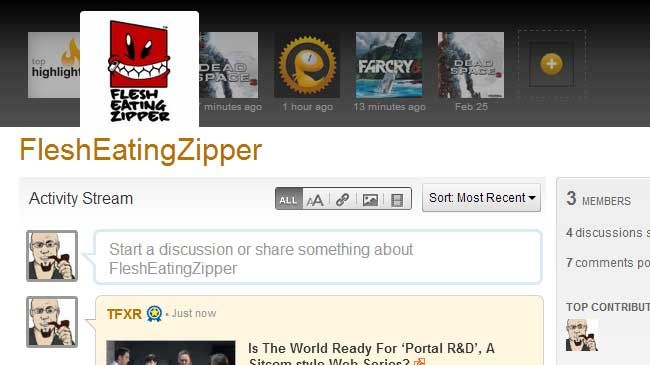This screenshot has height=365, width=650.
Task: Open the Dead Space tile posted minutes ago
Action: 228,65
